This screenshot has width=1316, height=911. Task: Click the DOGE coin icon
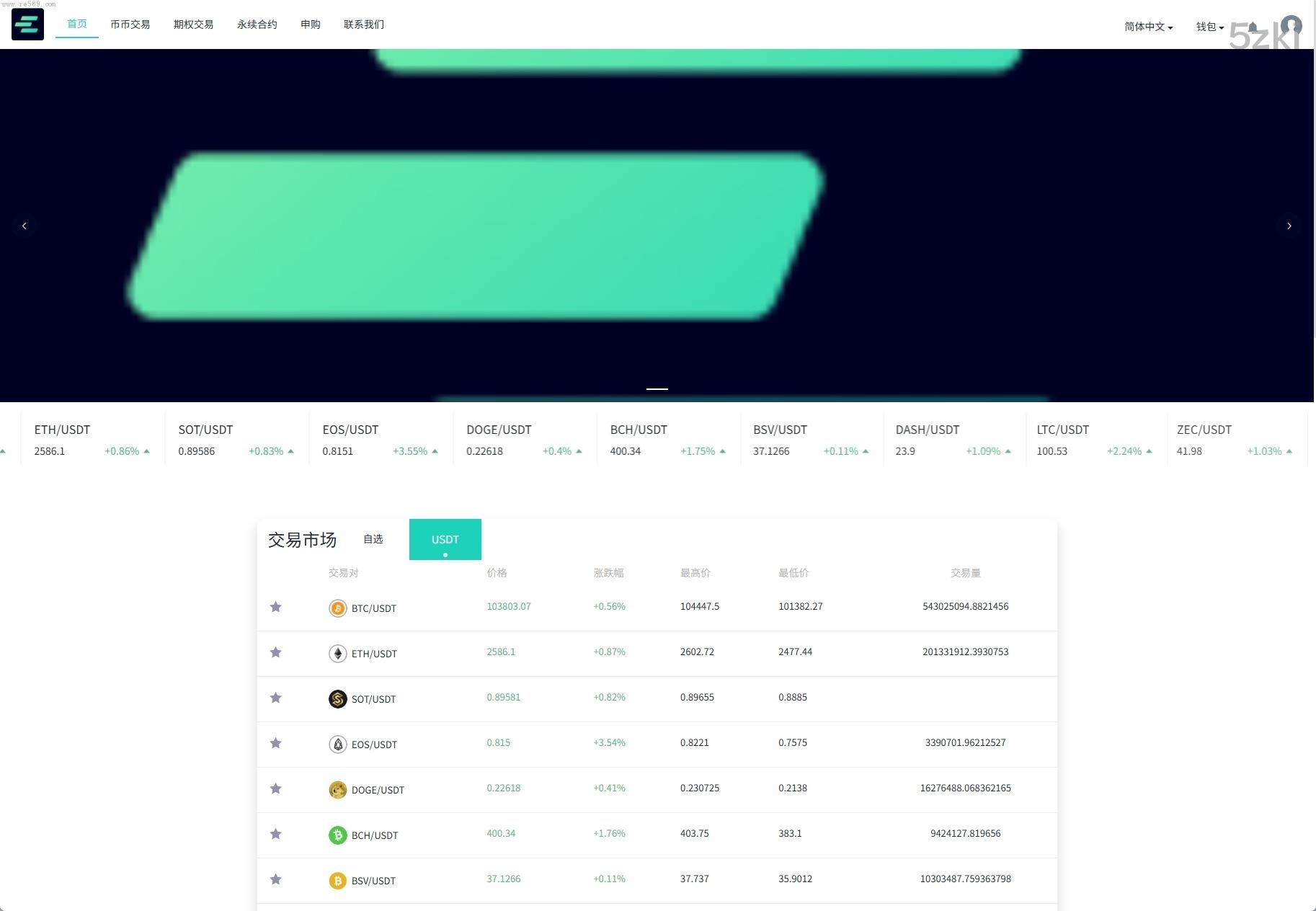pos(337,790)
